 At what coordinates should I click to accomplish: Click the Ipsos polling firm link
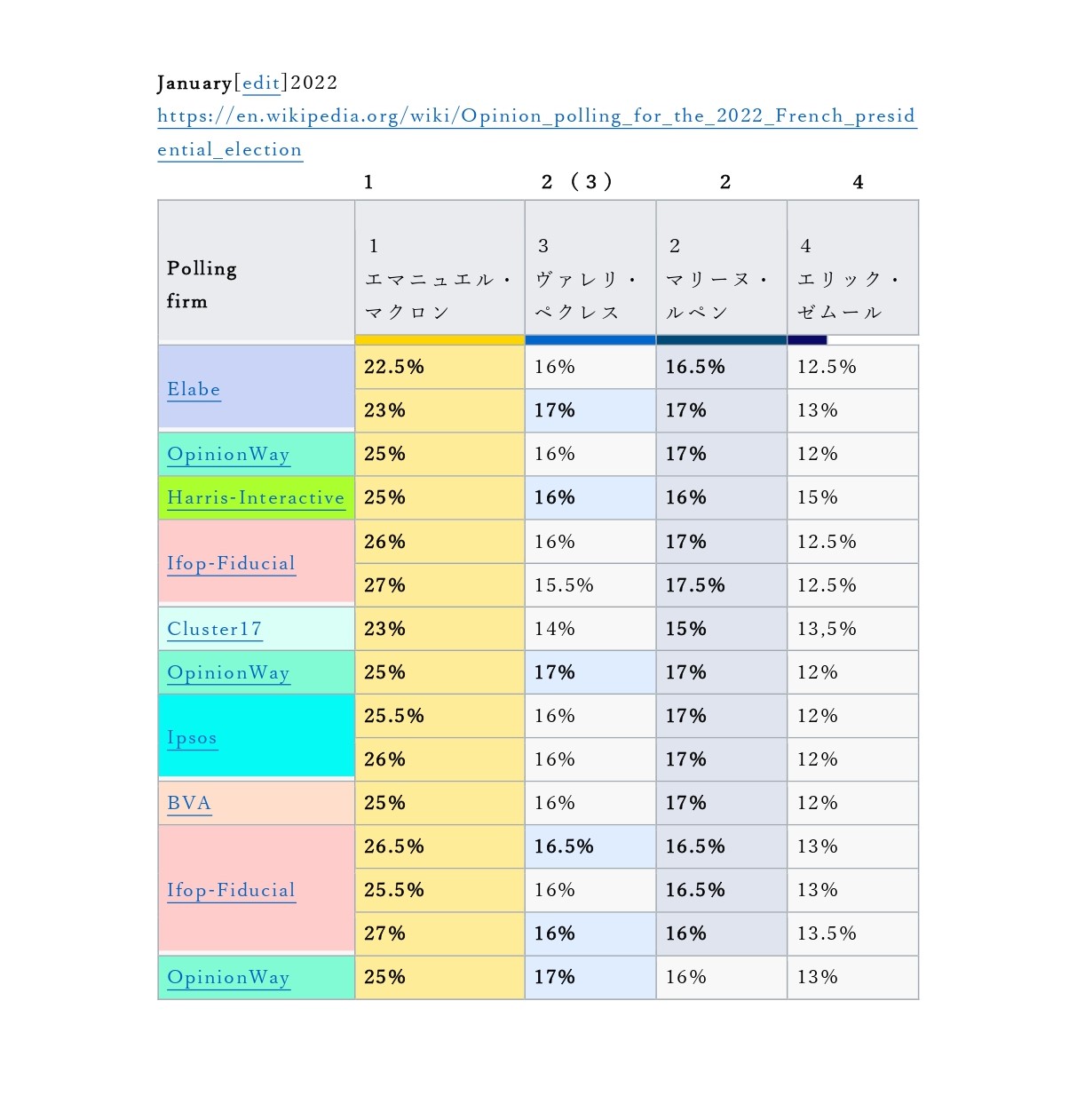[x=192, y=738]
